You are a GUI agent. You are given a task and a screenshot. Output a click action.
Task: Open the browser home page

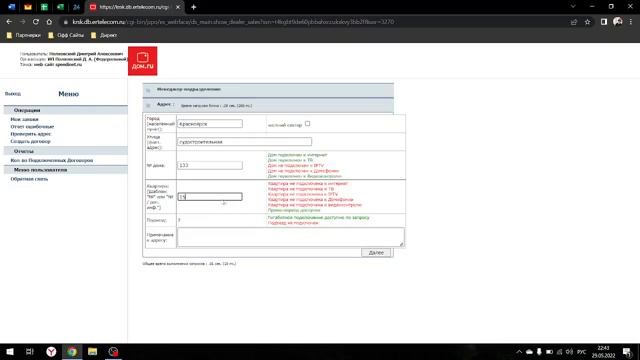tap(49, 22)
